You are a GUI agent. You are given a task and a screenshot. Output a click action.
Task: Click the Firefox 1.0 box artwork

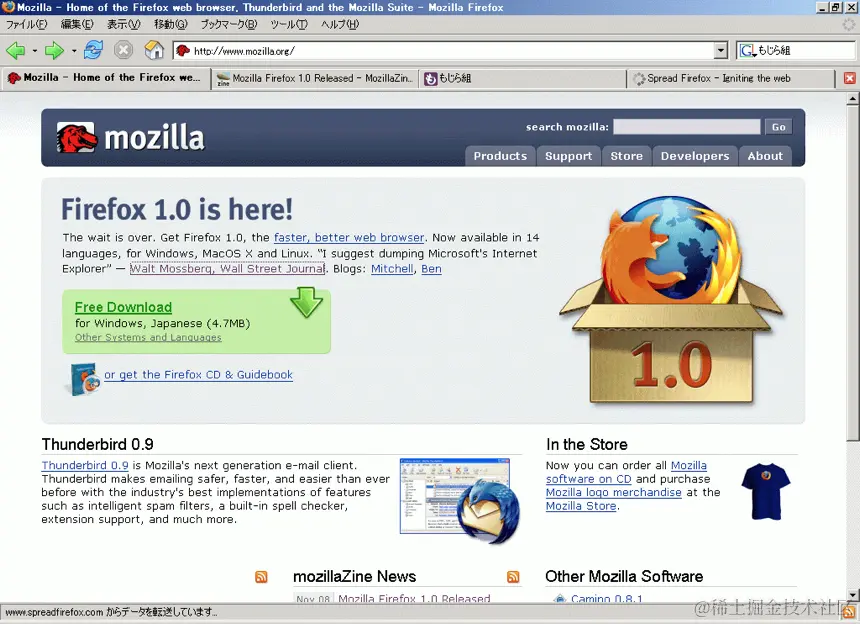point(671,300)
